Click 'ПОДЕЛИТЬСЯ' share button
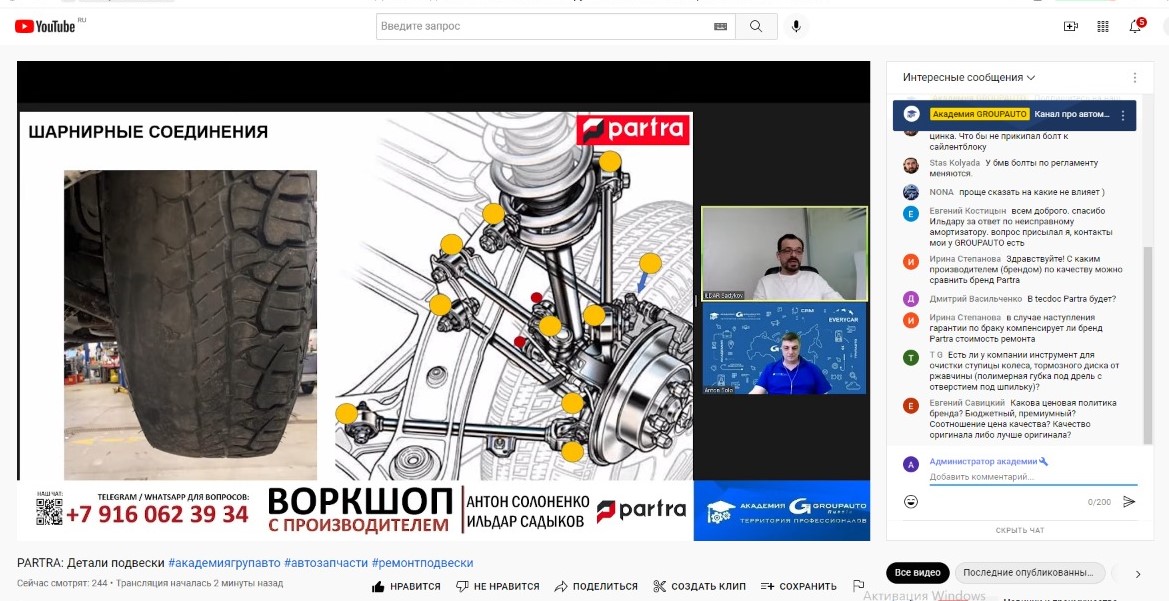This screenshot has height=601, width=1169. click(x=596, y=586)
